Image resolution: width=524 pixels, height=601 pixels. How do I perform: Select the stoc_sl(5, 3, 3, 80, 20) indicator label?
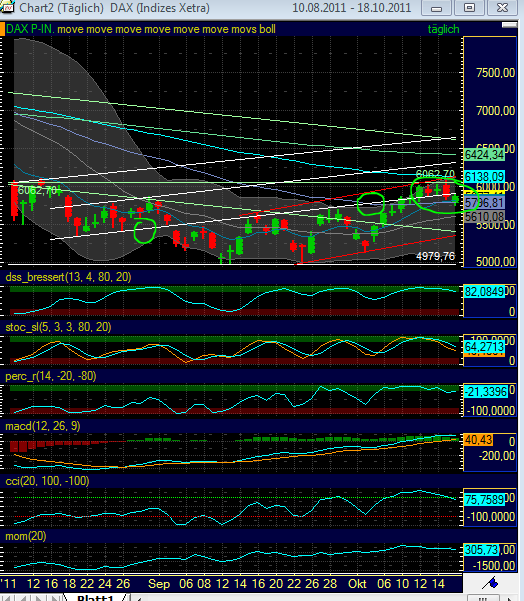[58, 327]
